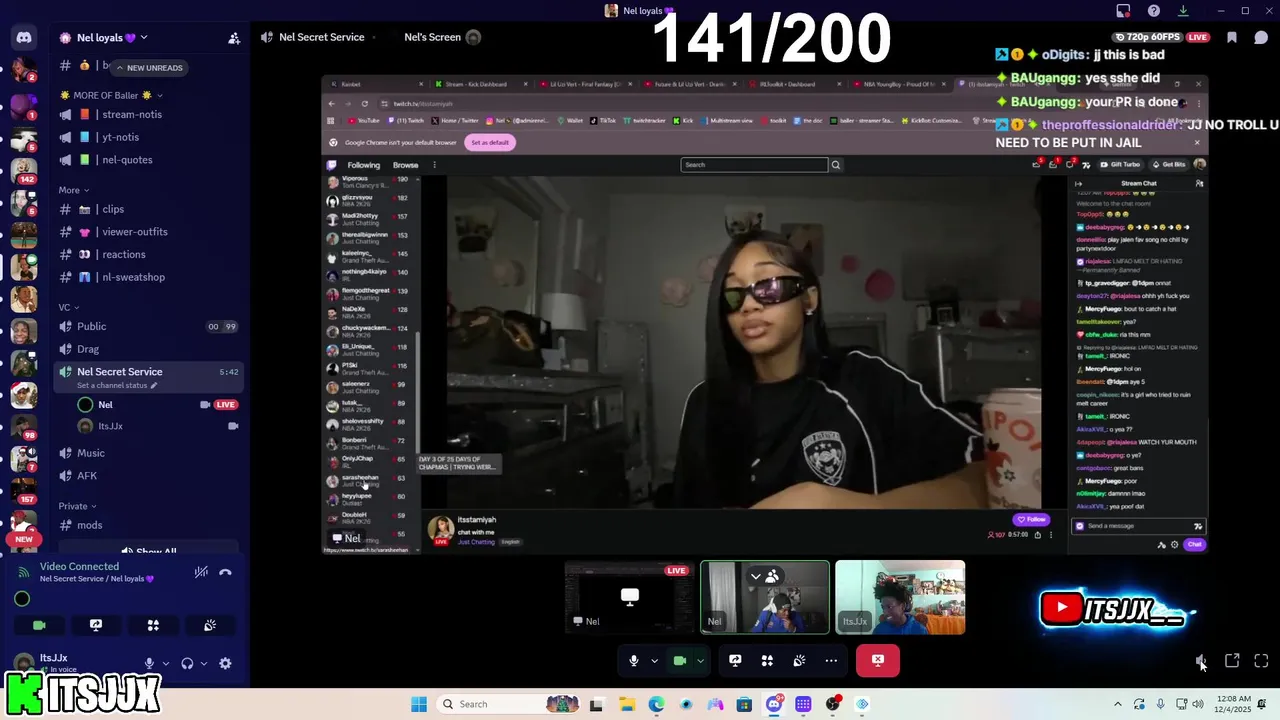Open Discord help question mark
This screenshot has width=1280, height=720.
[1154, 11]
